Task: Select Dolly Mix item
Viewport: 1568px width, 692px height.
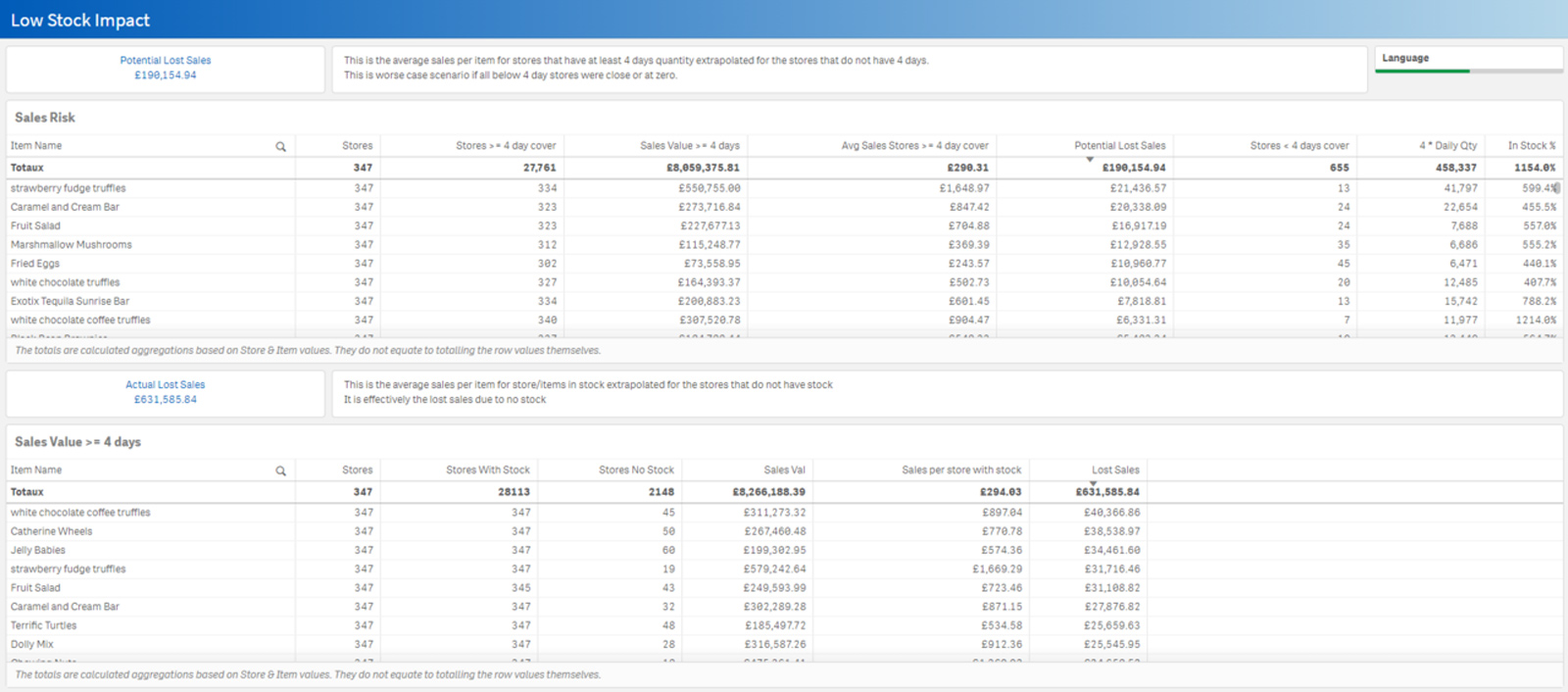Action: 32,645
